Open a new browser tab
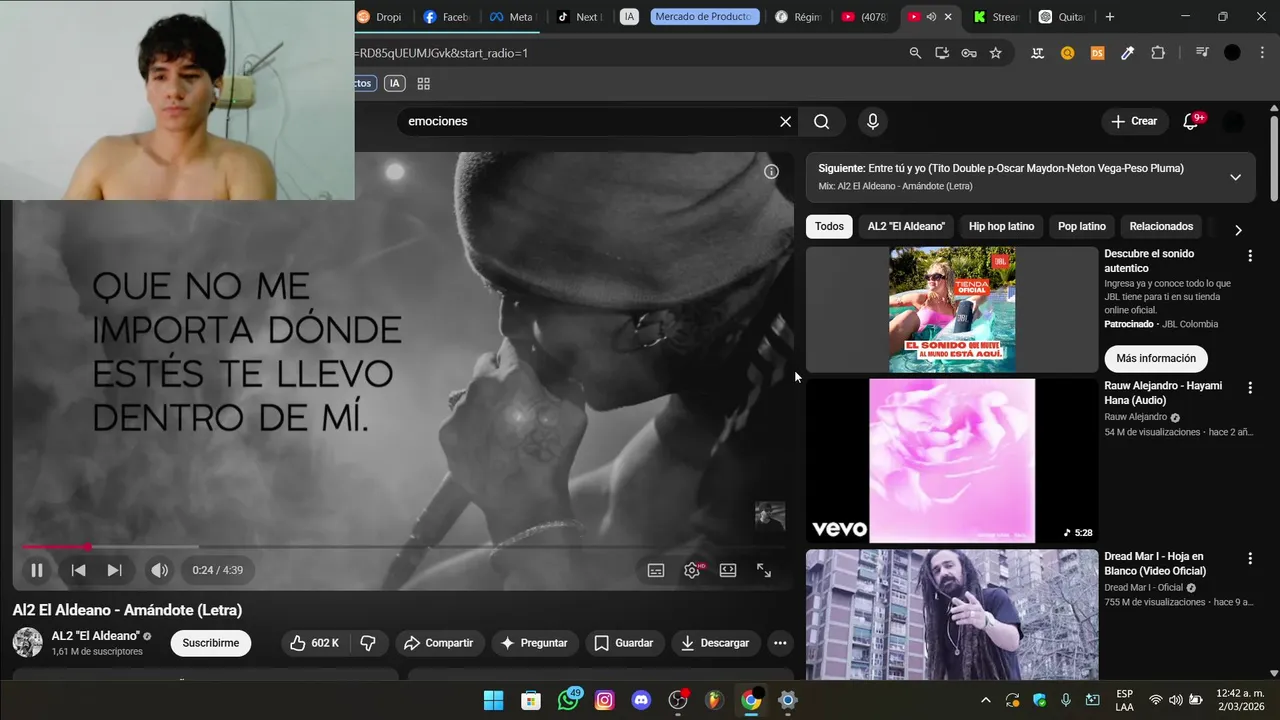 (x=1110, y=17)
